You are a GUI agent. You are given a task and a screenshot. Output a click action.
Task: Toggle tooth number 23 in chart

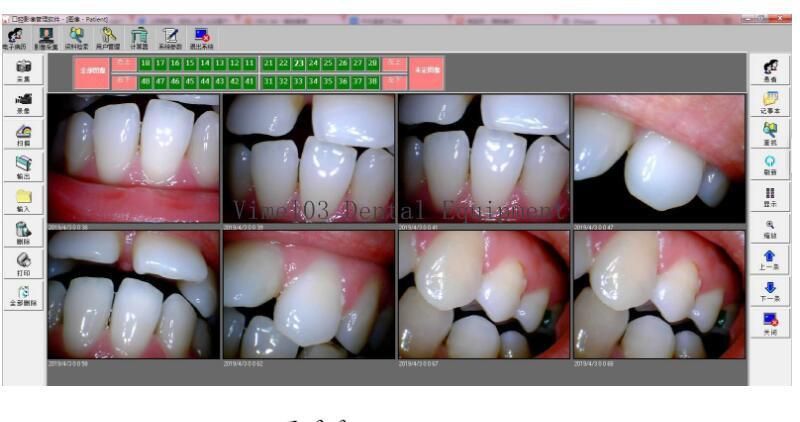click(x=298, y=64)
